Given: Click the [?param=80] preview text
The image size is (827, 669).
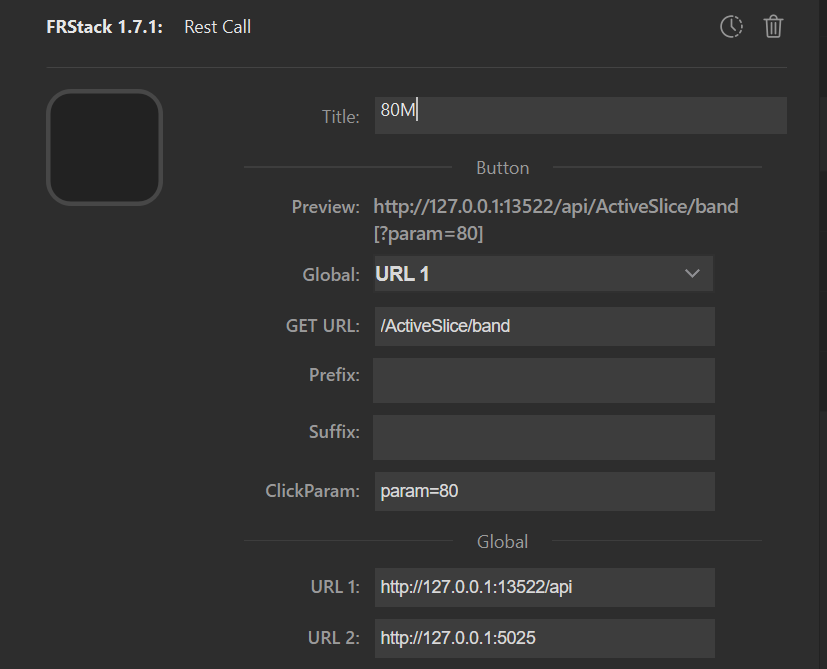Looking at the screenshot, I should tap(428, 233).
